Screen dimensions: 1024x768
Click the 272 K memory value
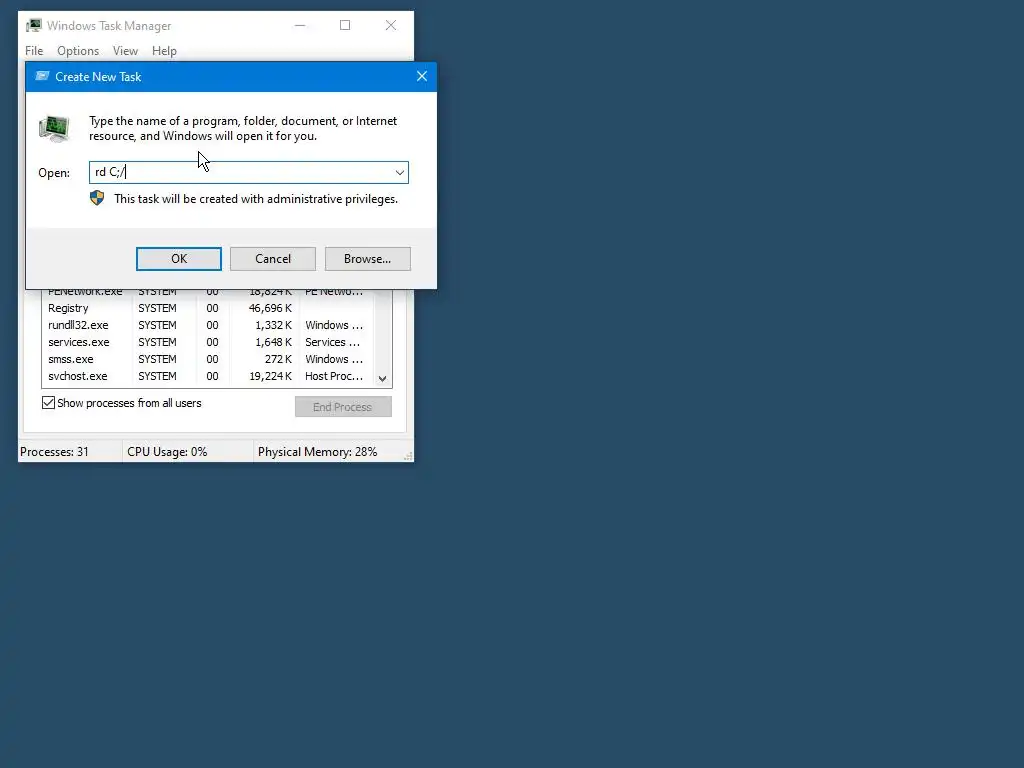click(x=278, y=359)
